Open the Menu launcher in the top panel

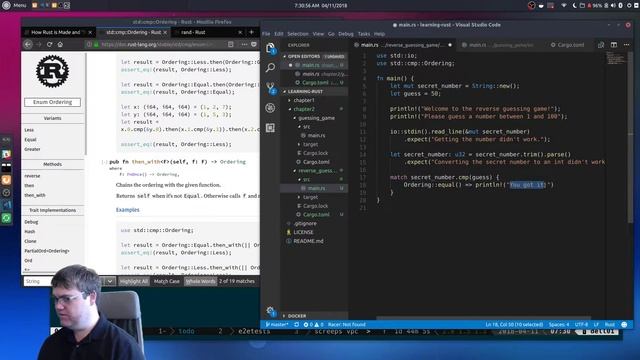pyautogui.click(x=15, y=5)
